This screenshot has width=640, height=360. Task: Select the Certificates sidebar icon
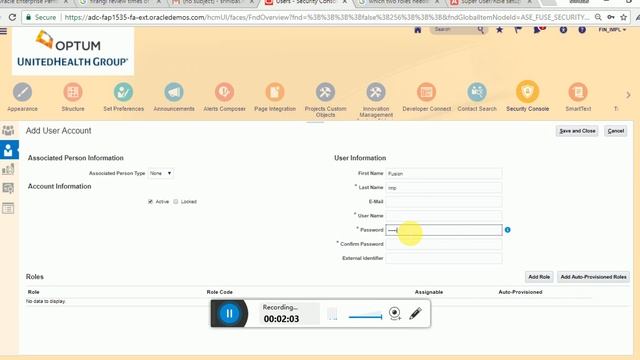(8, 188)
